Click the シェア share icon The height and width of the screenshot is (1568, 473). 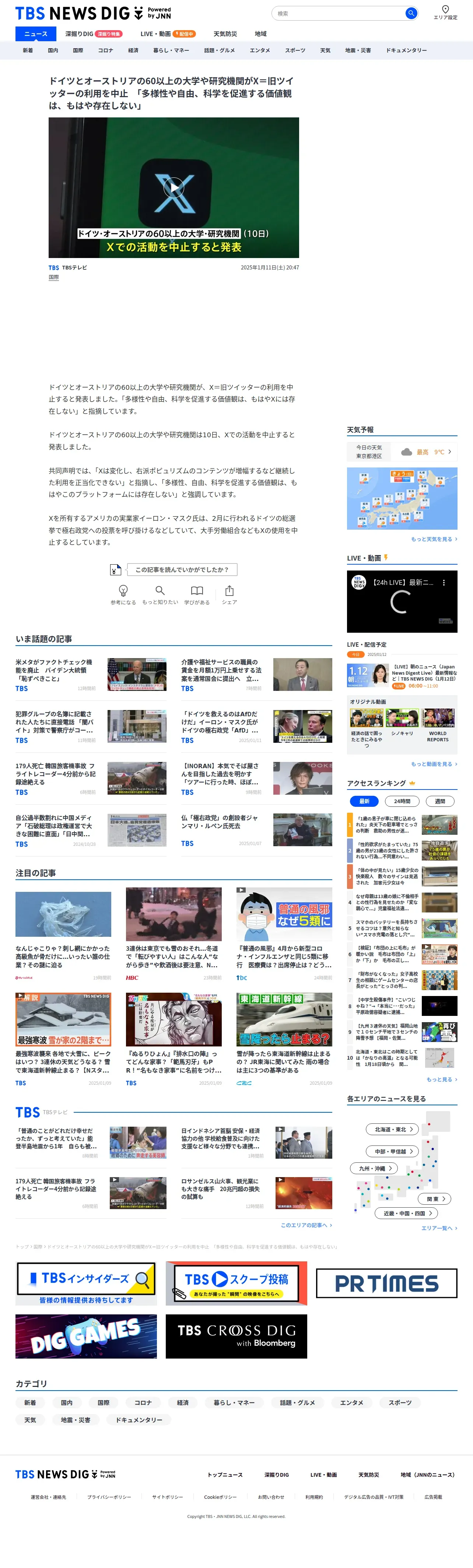[229, 590]
